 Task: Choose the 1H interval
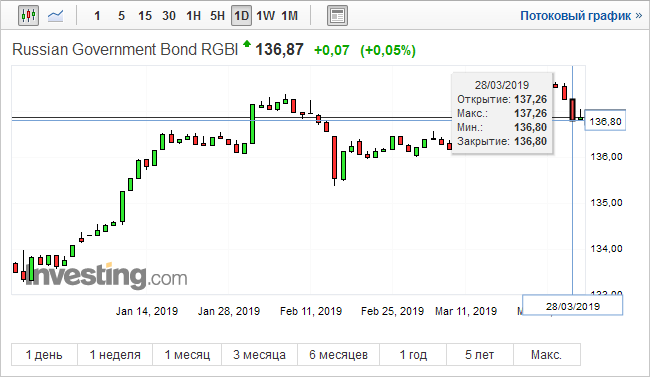193,16
